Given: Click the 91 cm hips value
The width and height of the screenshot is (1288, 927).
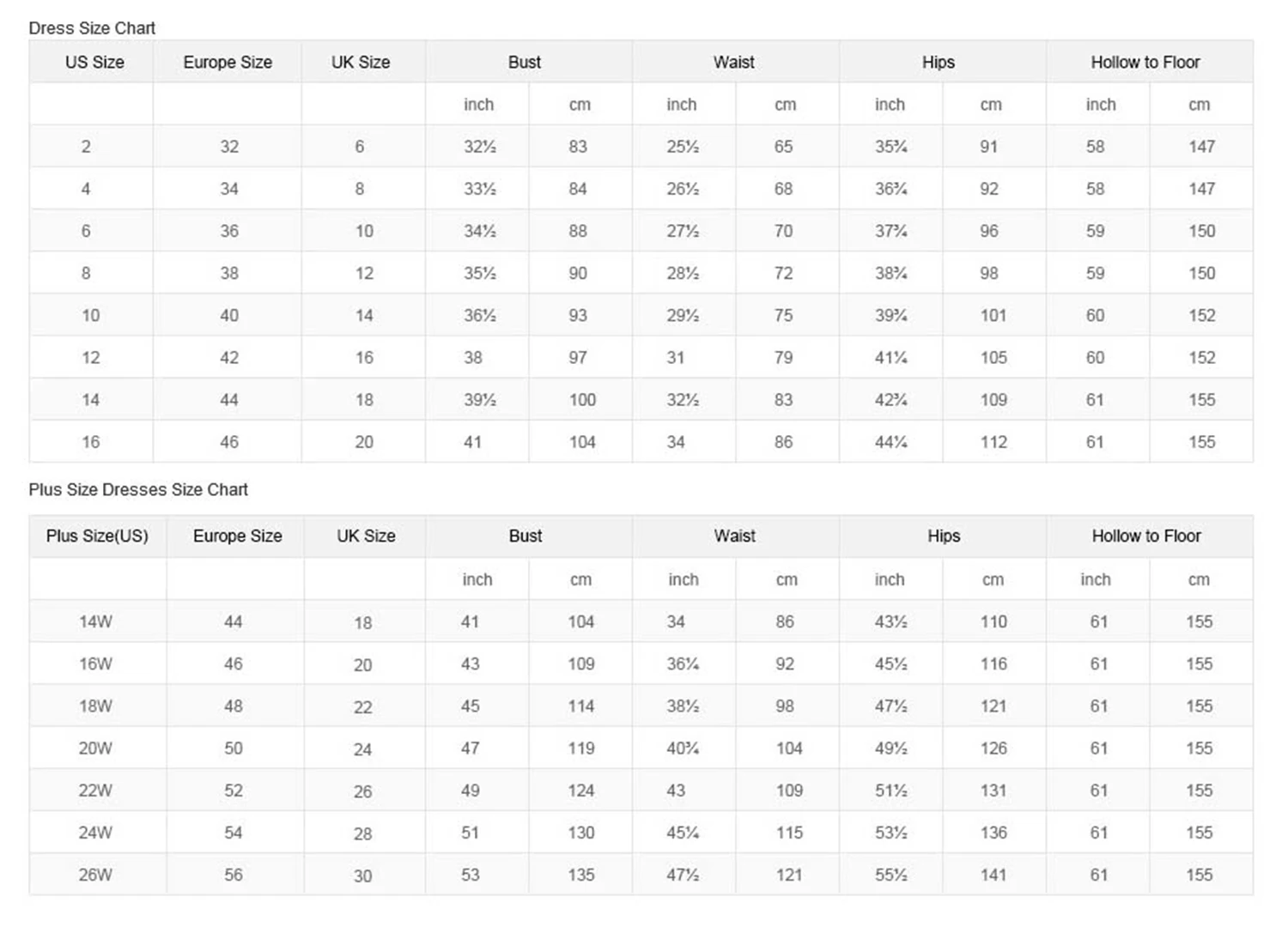Looking at the screenshot, I should coord(989,147).
